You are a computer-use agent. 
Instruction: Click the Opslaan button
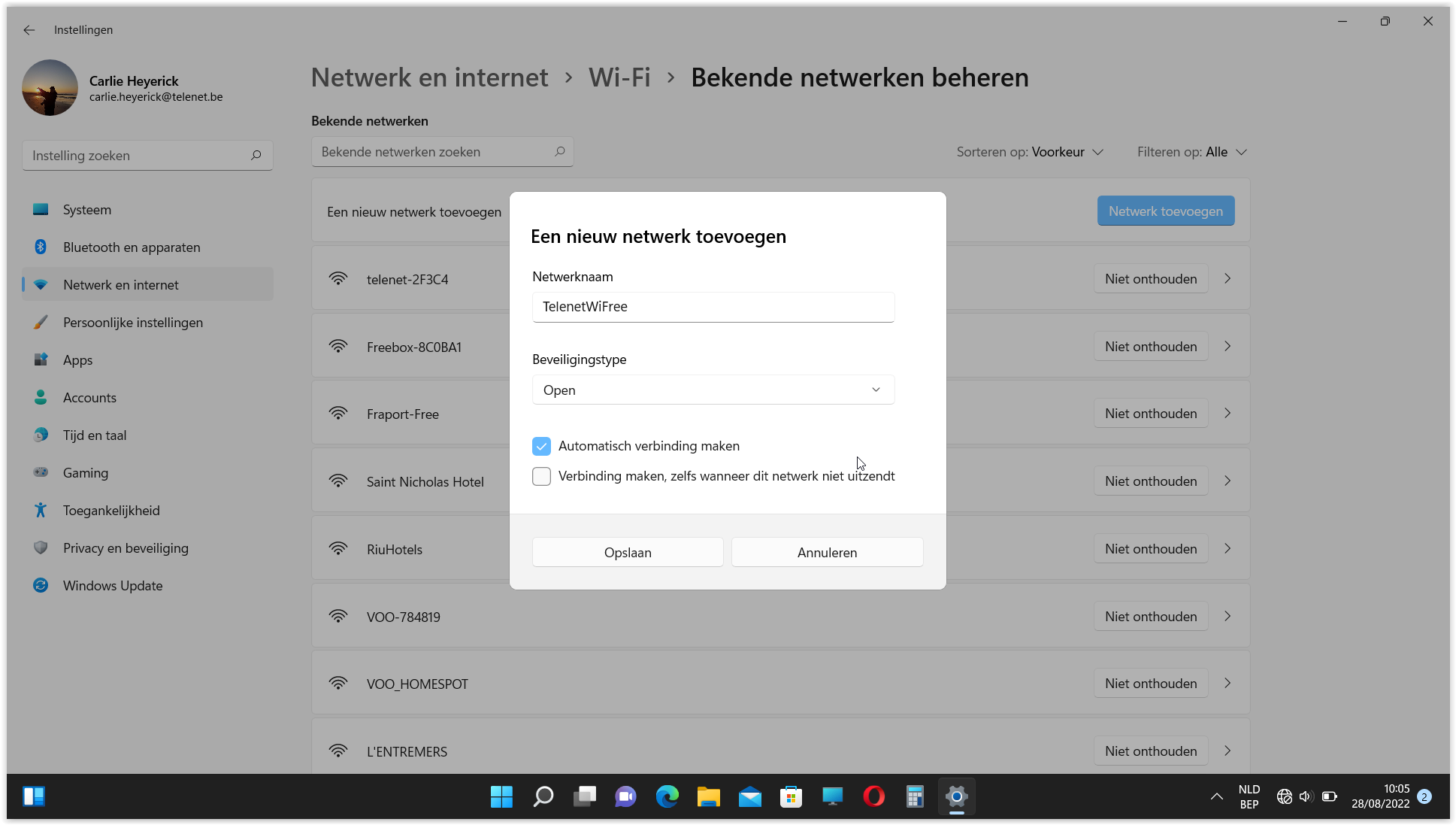pyautogui.click(x=628, y=553)
